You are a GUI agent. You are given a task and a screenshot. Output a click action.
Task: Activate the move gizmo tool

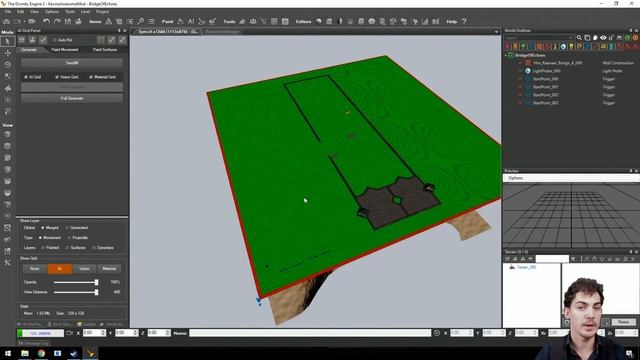[x=7, y=53]
